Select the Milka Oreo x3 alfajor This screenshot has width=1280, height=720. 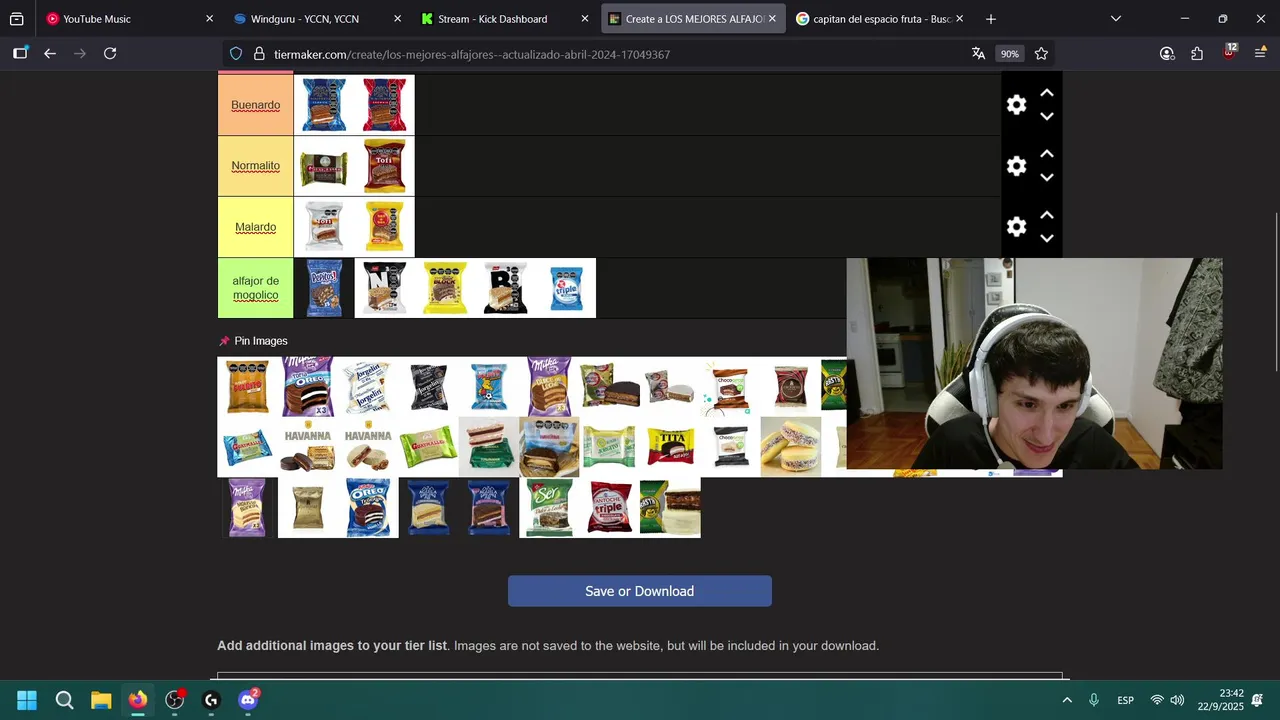tap(308, 387)
